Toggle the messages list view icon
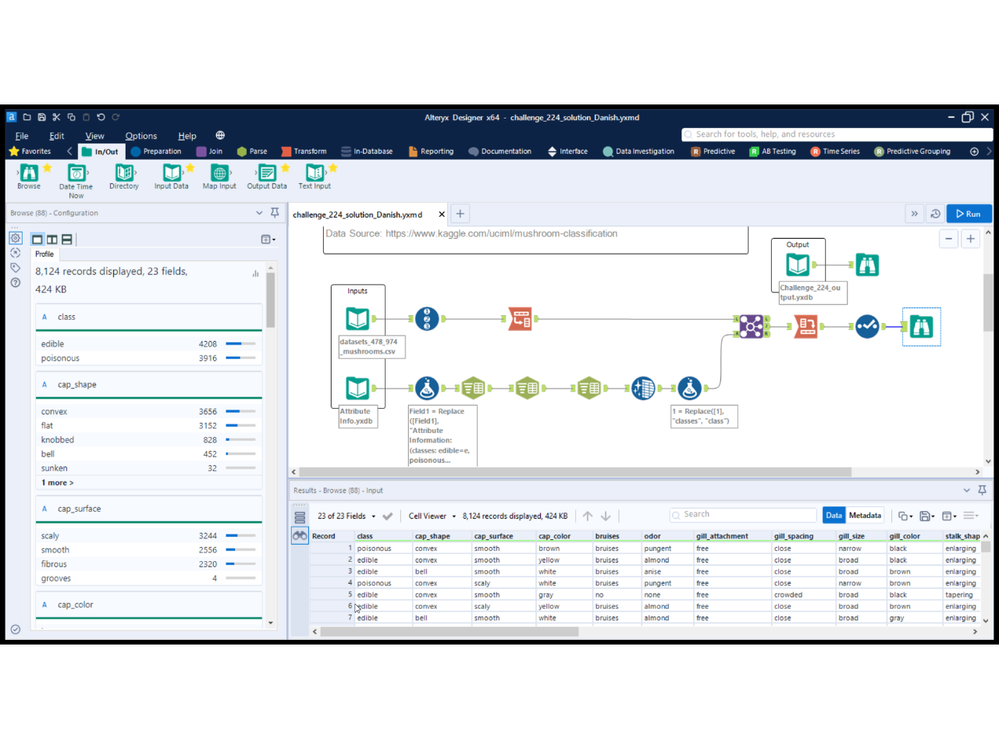The height and width of the screenshot is (749, 999). 299,517
